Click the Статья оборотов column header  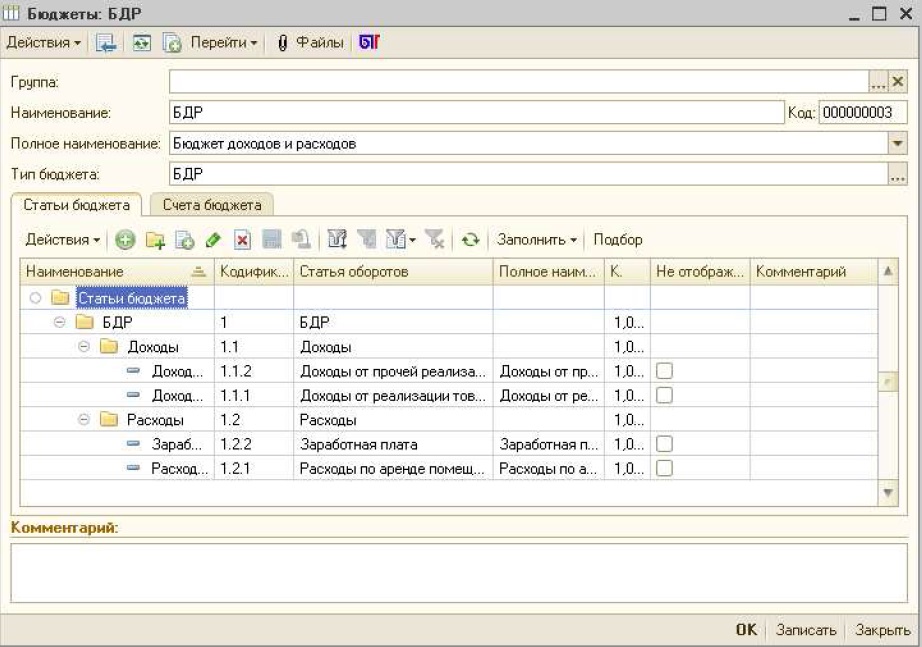point(393,272)
